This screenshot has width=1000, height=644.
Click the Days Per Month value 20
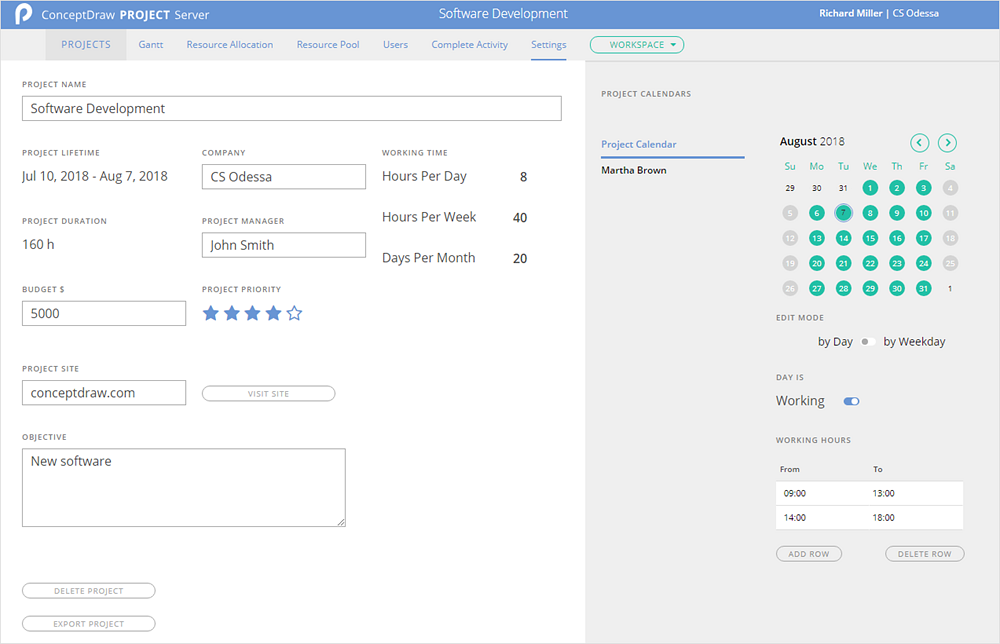click(x=520, y=258)
